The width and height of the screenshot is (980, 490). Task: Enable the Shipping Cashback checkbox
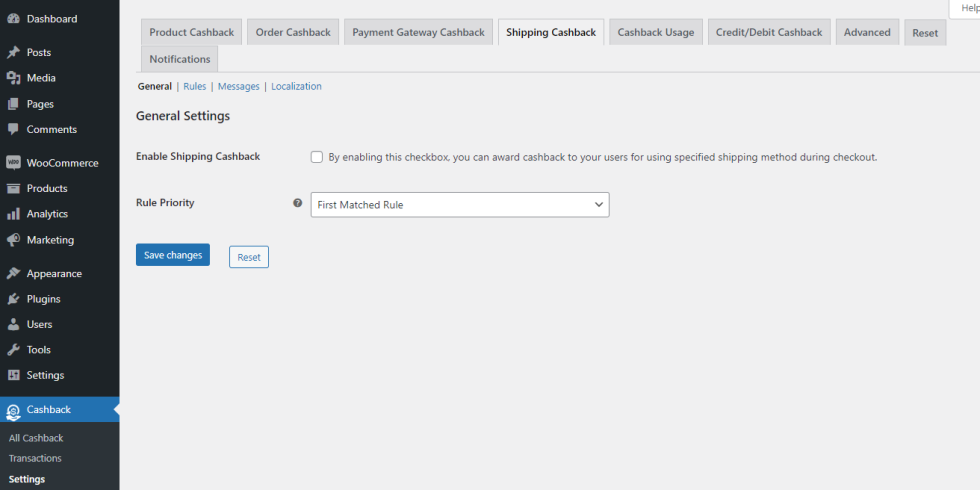[317, 157]
